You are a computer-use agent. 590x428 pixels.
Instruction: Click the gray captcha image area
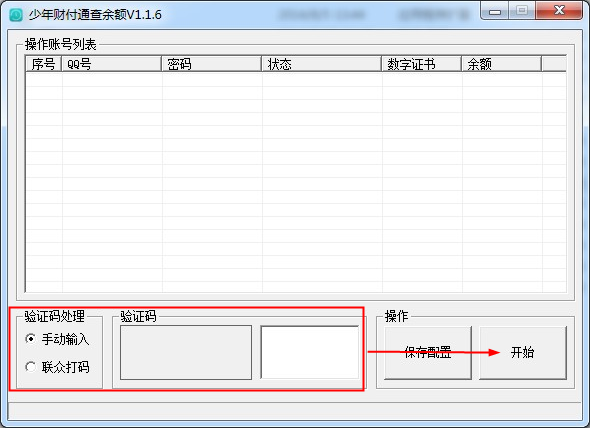click(186, 352)
